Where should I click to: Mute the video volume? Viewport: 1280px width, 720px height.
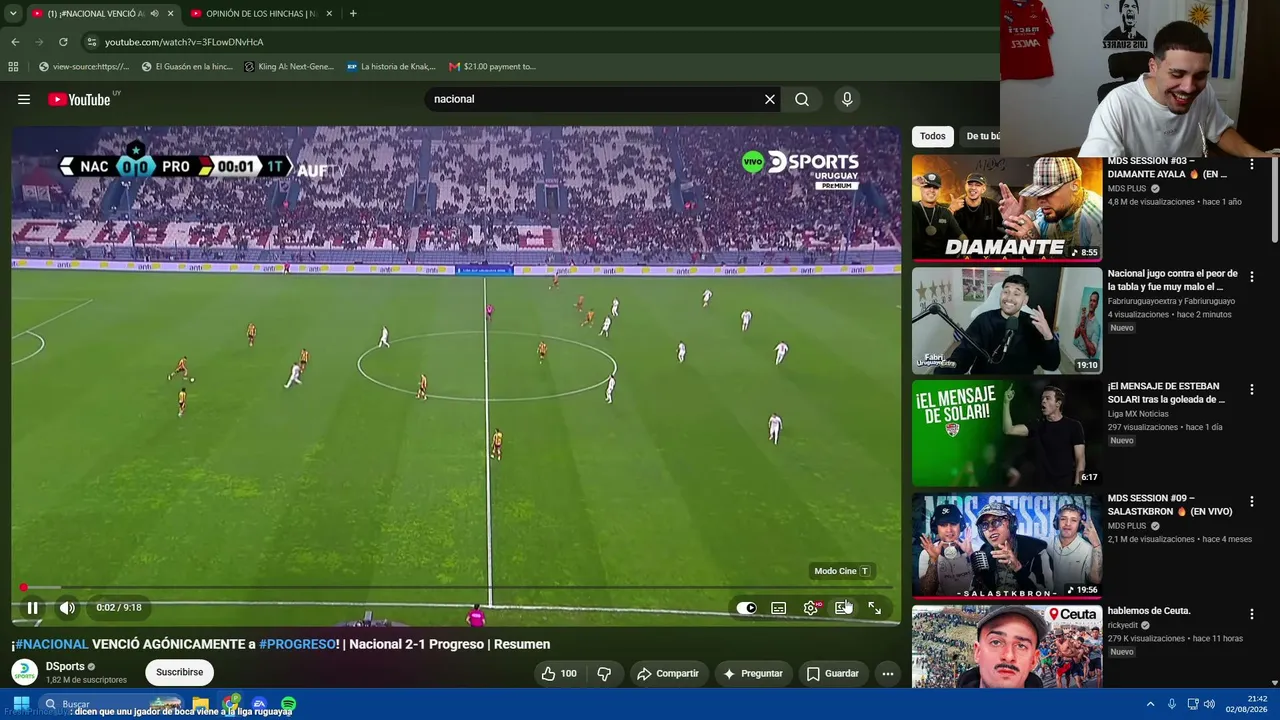pyautogui.click(x=67, y=607)
